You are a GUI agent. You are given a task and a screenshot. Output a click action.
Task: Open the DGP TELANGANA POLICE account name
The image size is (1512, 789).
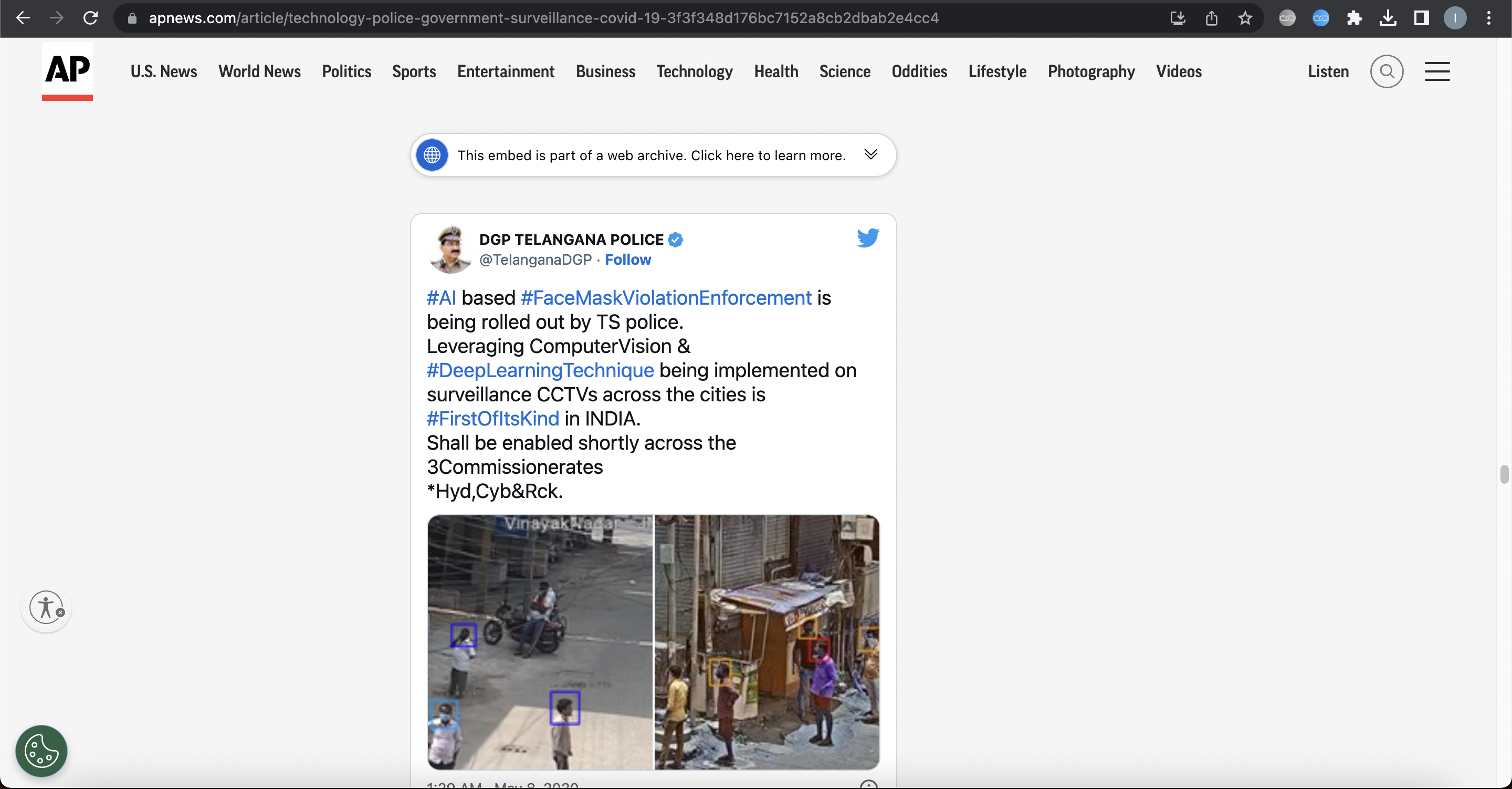coord(571,240)
